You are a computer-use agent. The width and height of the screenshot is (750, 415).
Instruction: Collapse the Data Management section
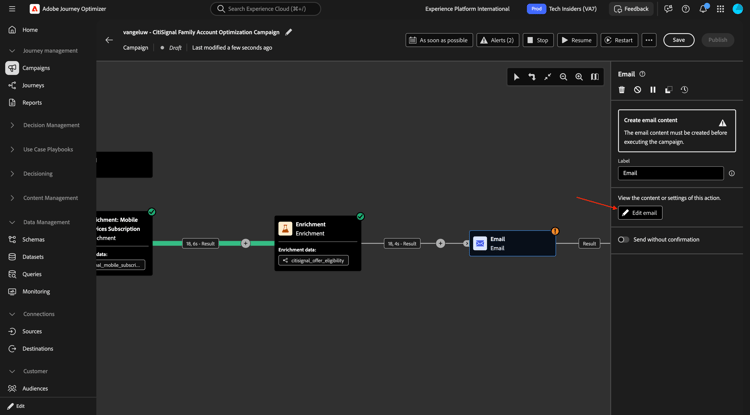point(12,222)
